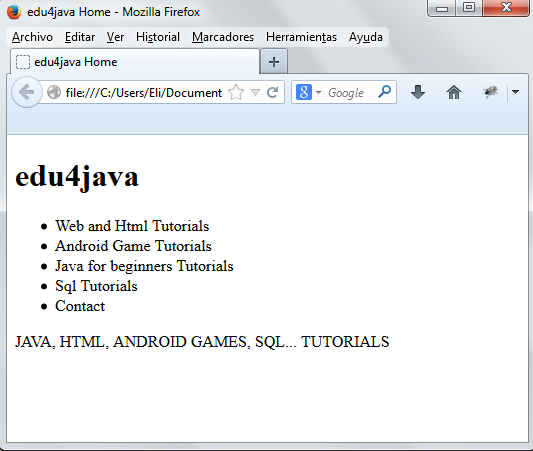Click into the file:/// address bar

tap(143, 92)
